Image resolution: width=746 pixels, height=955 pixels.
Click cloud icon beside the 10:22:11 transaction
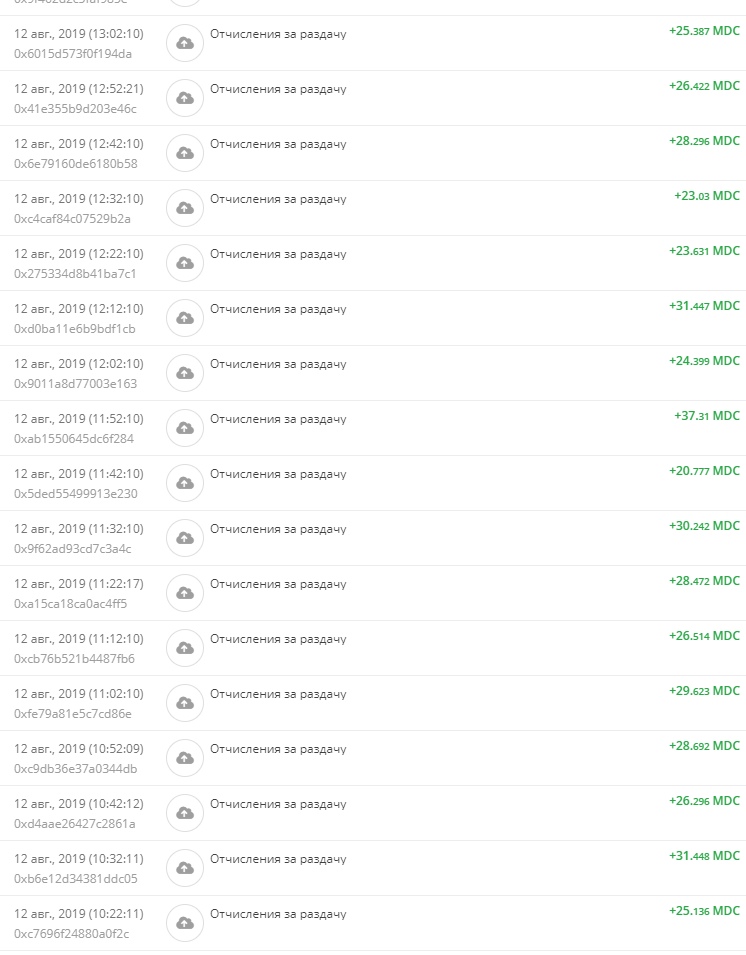[x=185, y=923]
